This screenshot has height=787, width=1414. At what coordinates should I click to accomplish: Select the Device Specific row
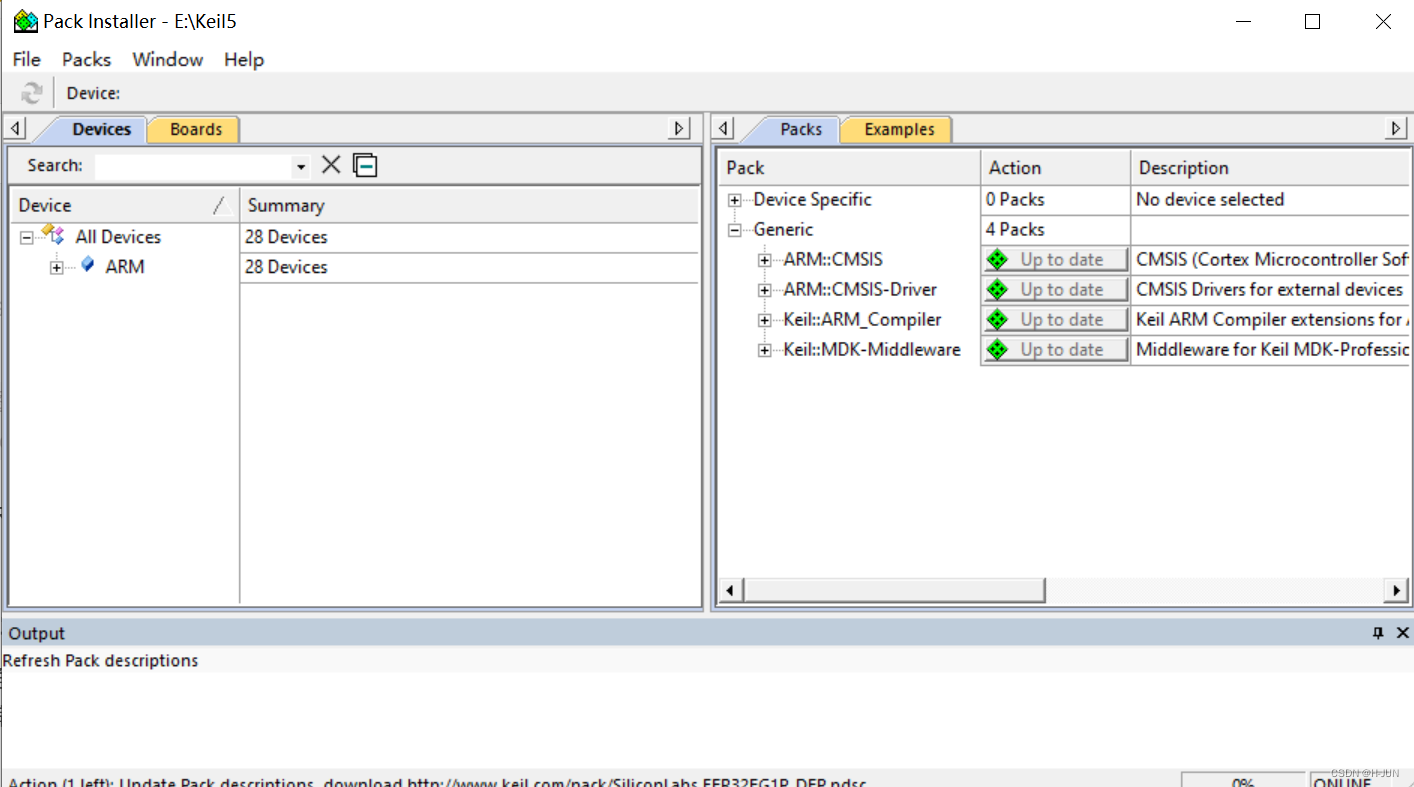click(x=812, y=200)
